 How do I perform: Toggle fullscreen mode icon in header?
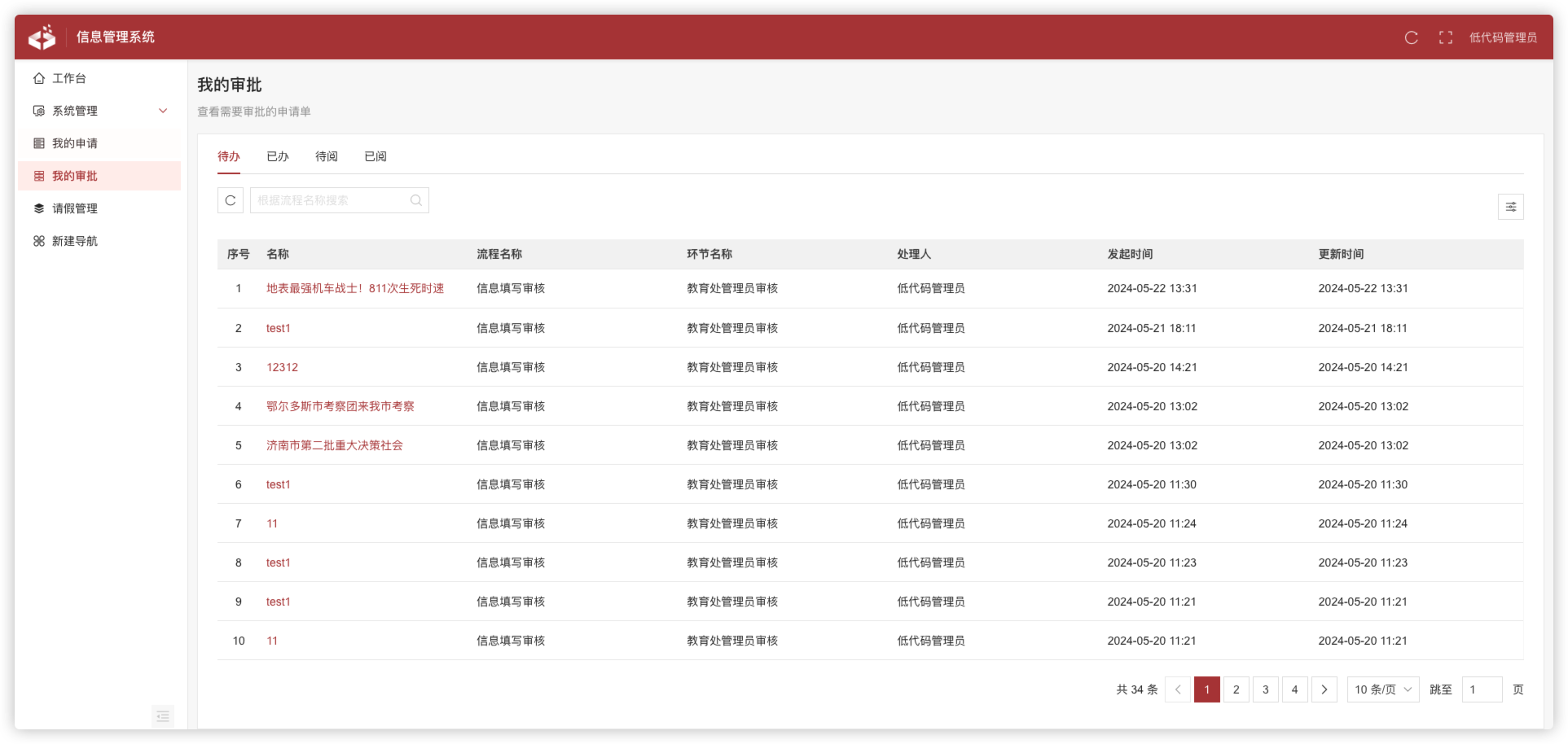click(1445, 37)
